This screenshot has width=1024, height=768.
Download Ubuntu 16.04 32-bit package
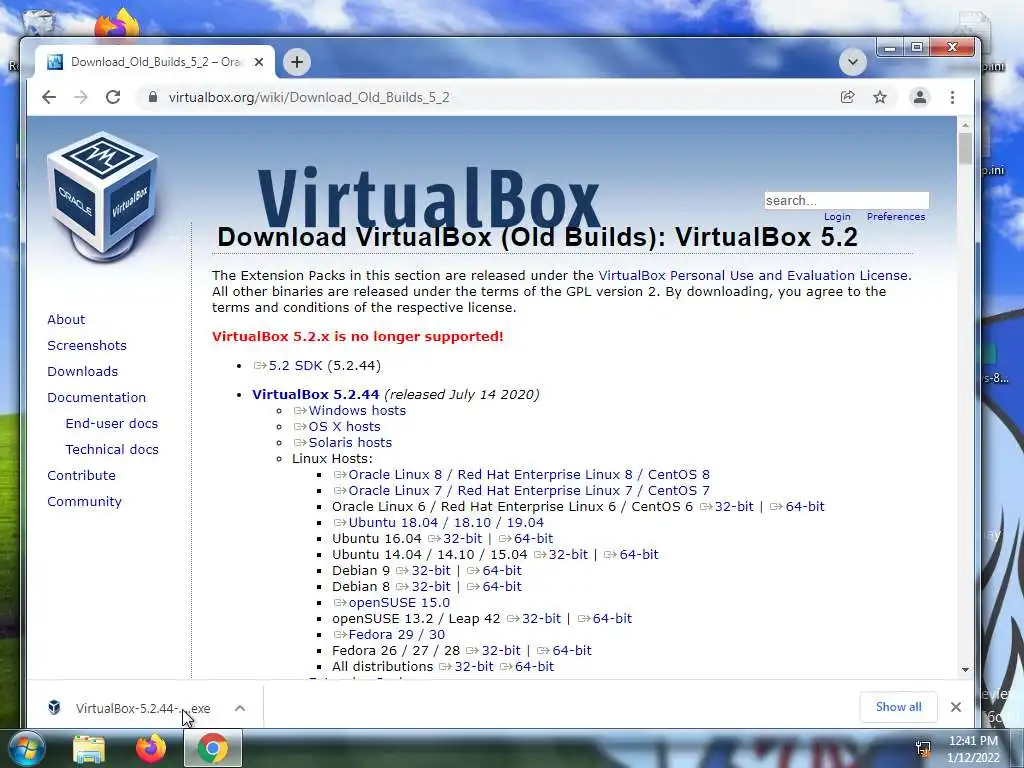(x=455, y=539)
